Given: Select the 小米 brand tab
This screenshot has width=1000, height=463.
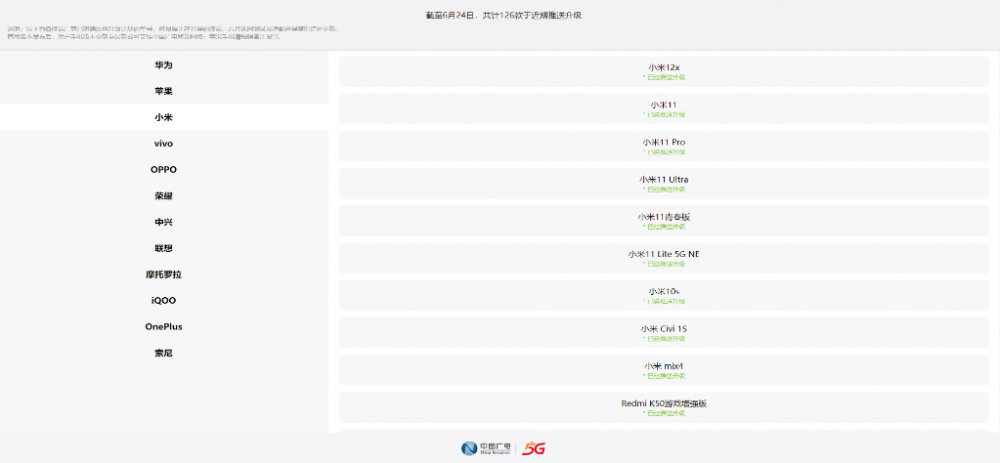Looking at the screenshot, I should (164, 117).
